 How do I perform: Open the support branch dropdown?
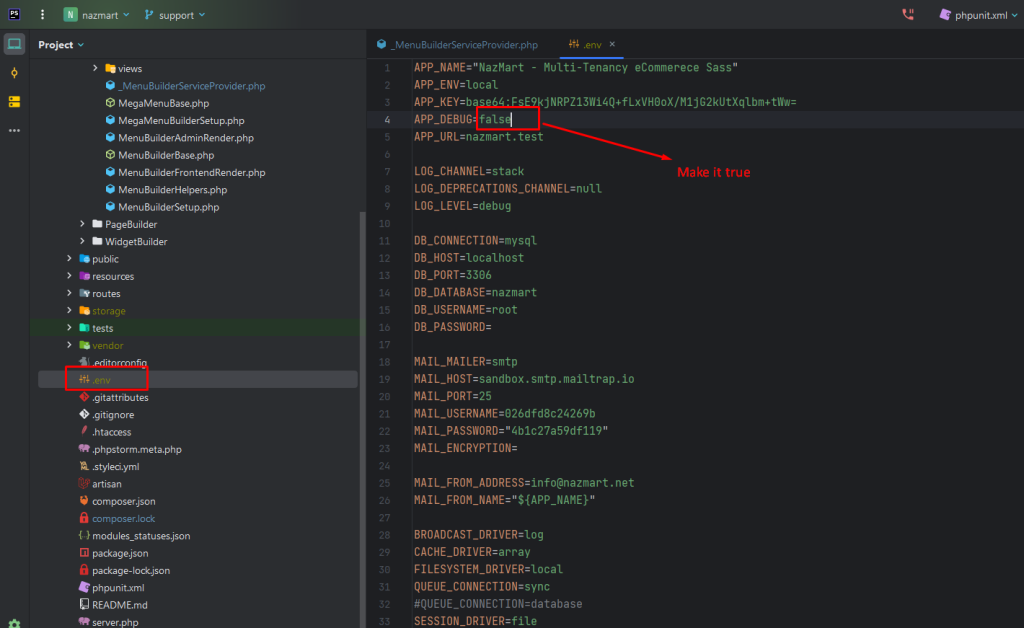pyautogui.click(x=175, y=14)
